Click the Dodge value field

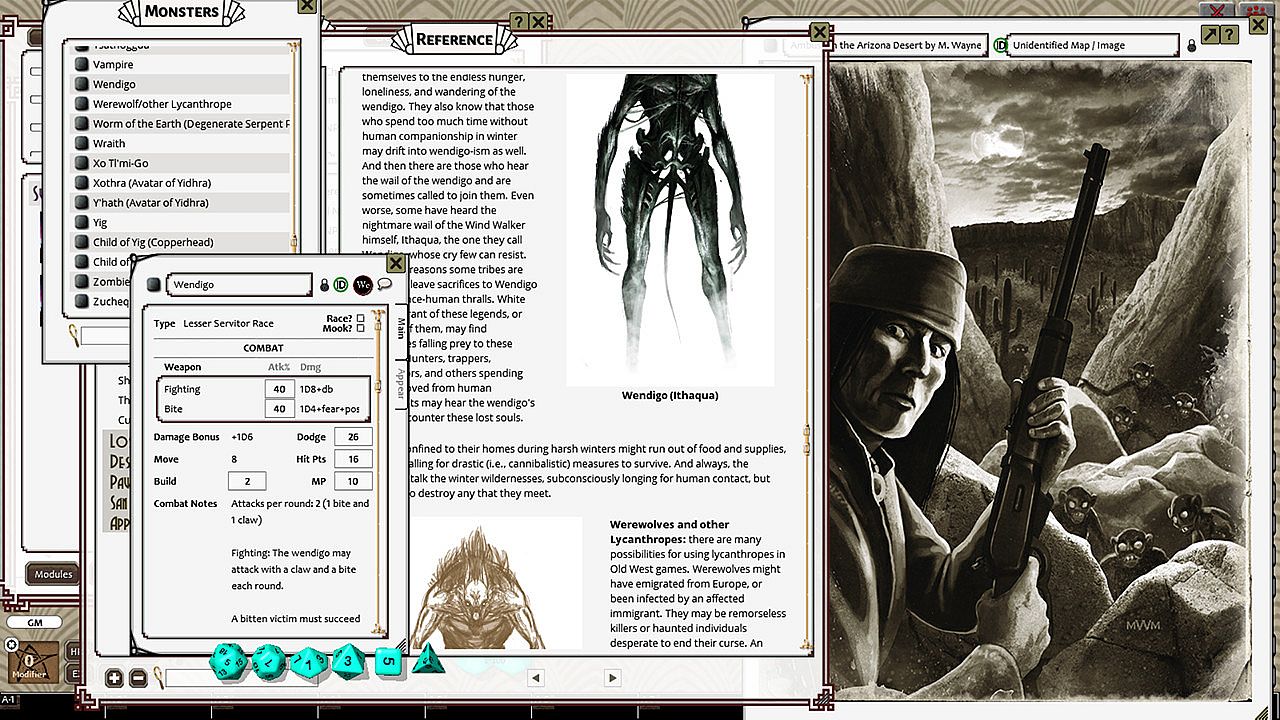click(x=353, y=437)
